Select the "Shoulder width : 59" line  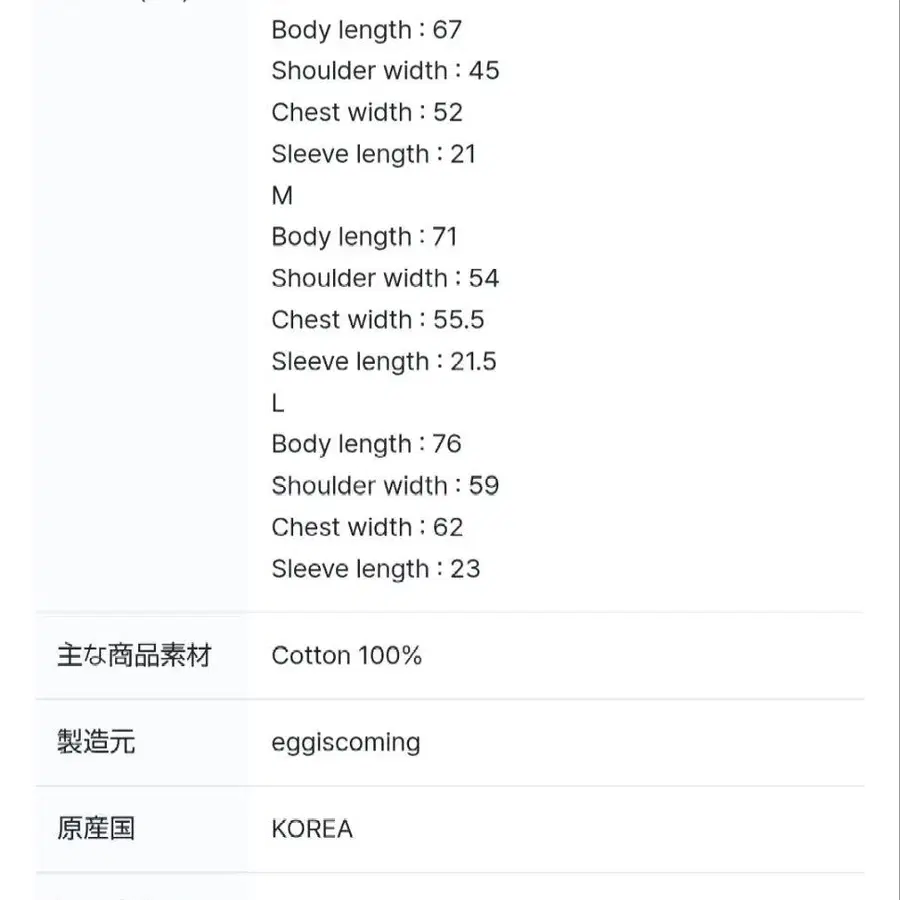coord(385,486)
